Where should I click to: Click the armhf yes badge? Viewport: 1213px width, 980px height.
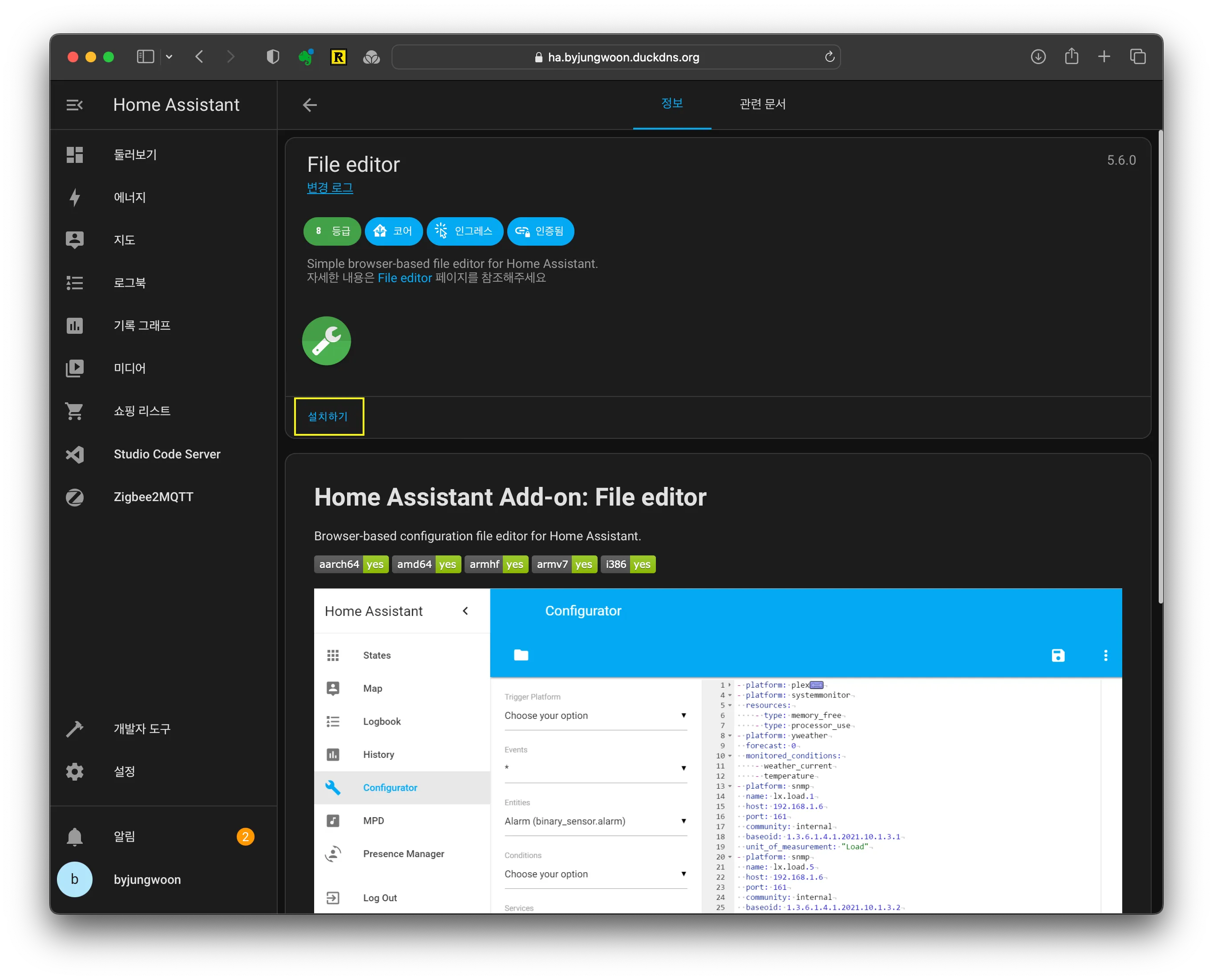(496, 564)
